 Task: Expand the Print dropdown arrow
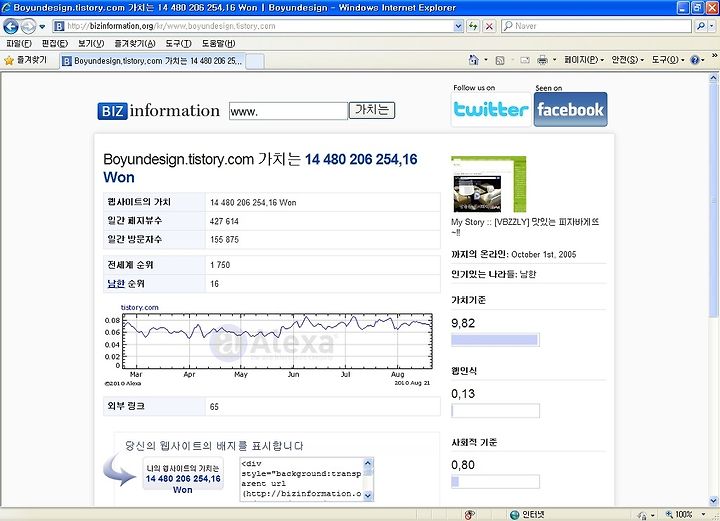554,60
